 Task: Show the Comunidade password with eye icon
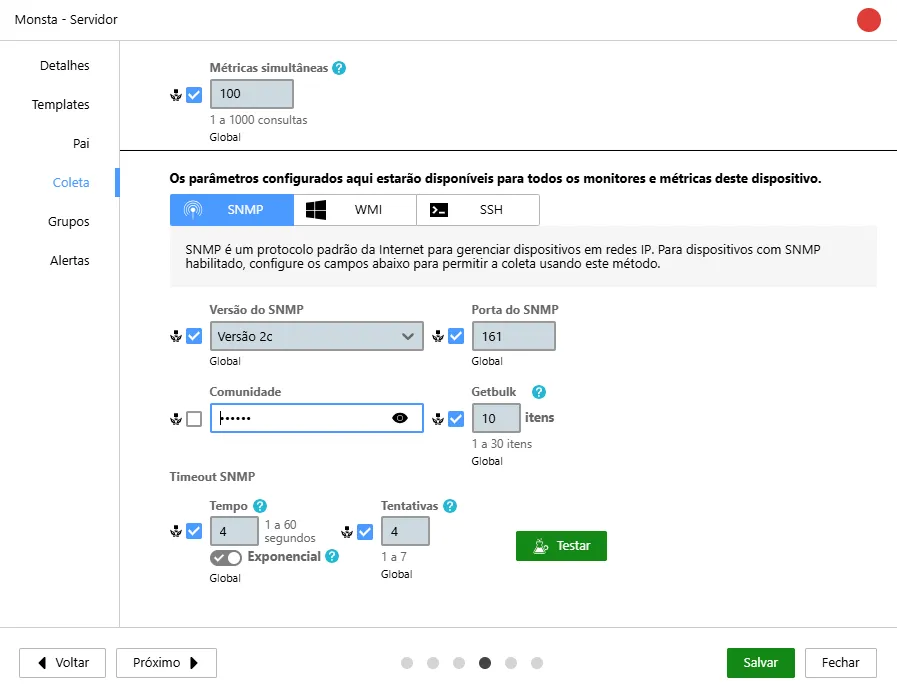400,418
